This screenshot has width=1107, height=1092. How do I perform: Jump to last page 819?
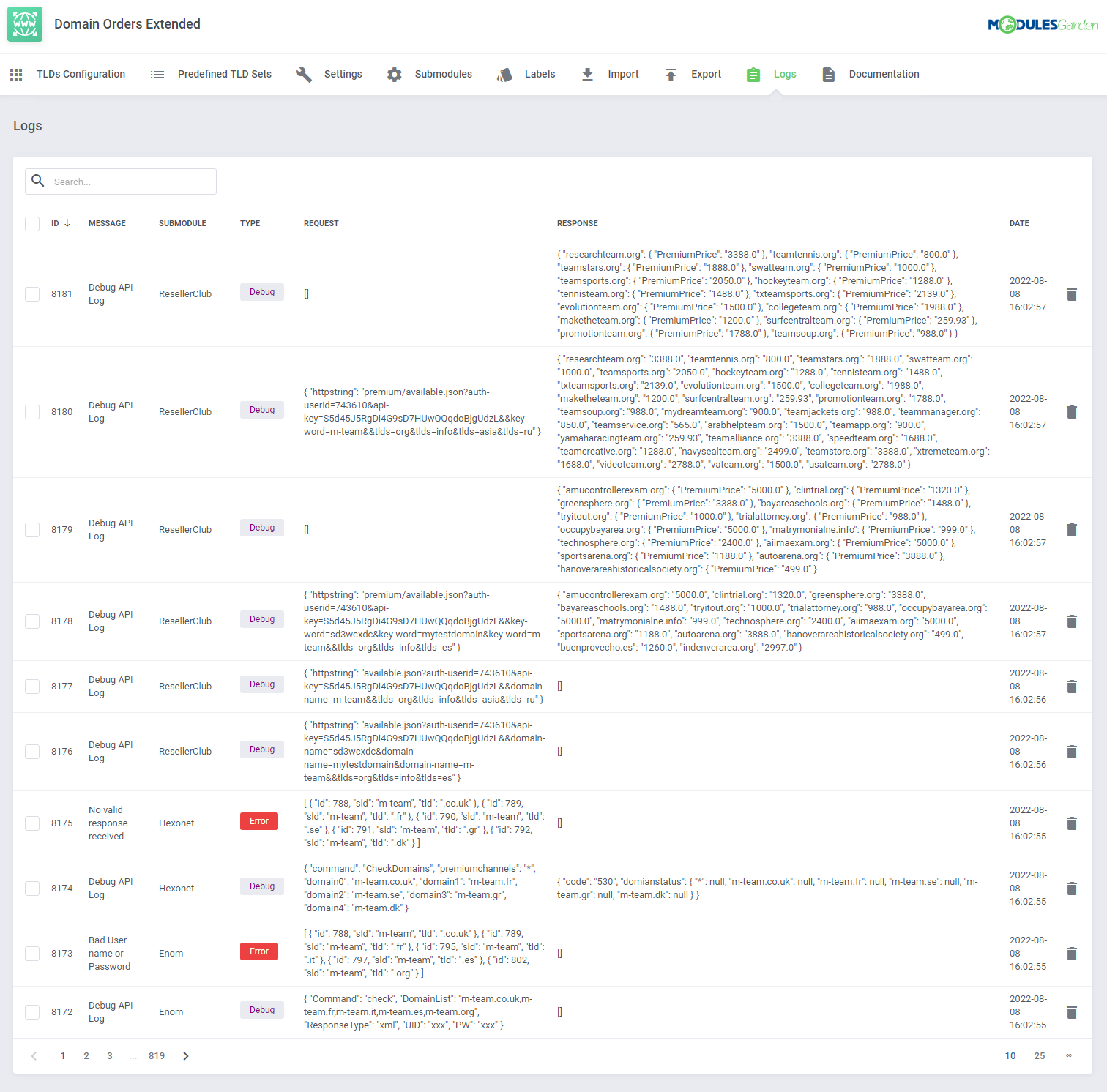(x=157, y=1056)
